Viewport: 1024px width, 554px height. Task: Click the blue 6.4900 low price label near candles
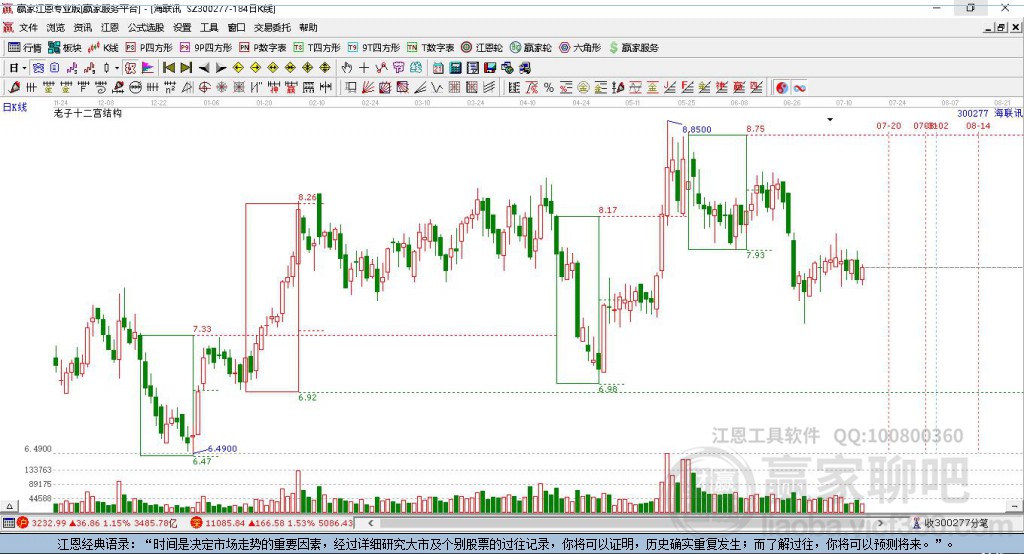coord(222,449)
